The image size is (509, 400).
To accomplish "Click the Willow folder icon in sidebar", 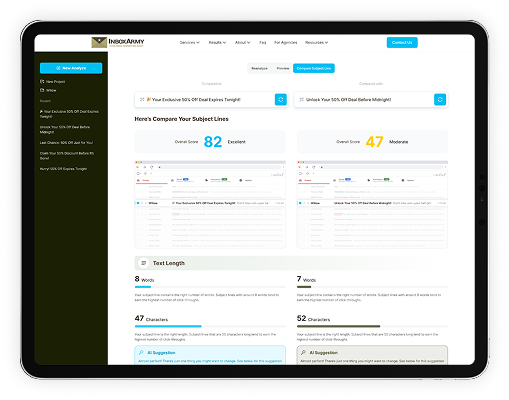I will [x=42, y=90].
